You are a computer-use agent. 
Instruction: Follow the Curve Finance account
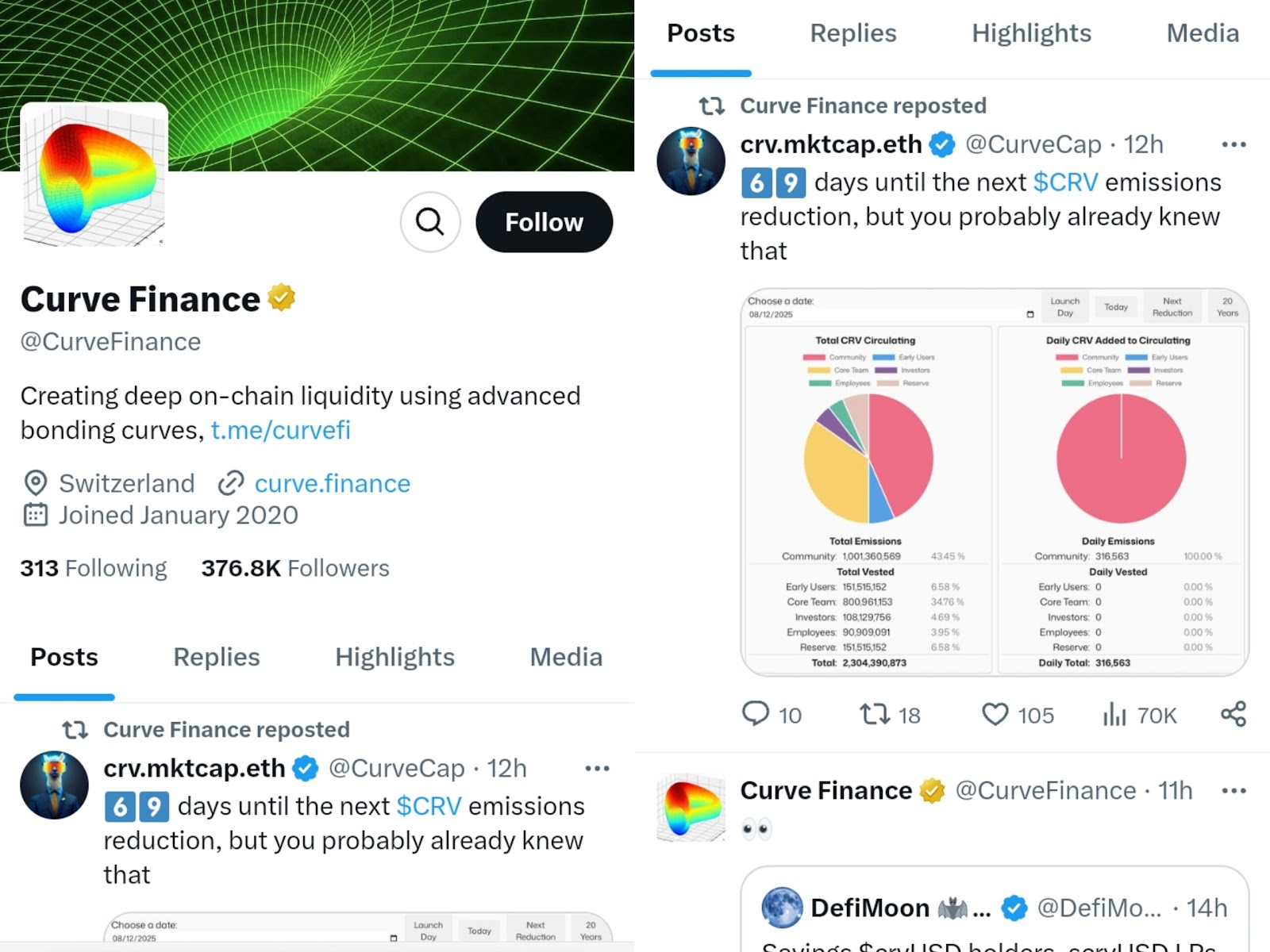[545, 222]
